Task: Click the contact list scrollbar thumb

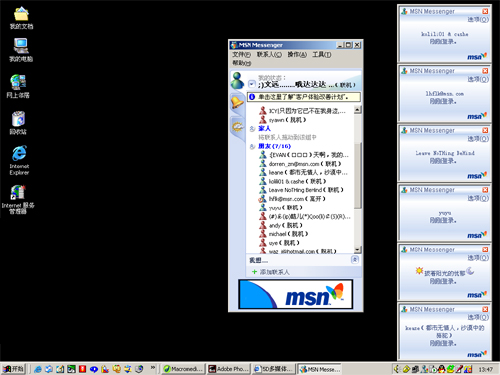Action: (x=357, y=176)
